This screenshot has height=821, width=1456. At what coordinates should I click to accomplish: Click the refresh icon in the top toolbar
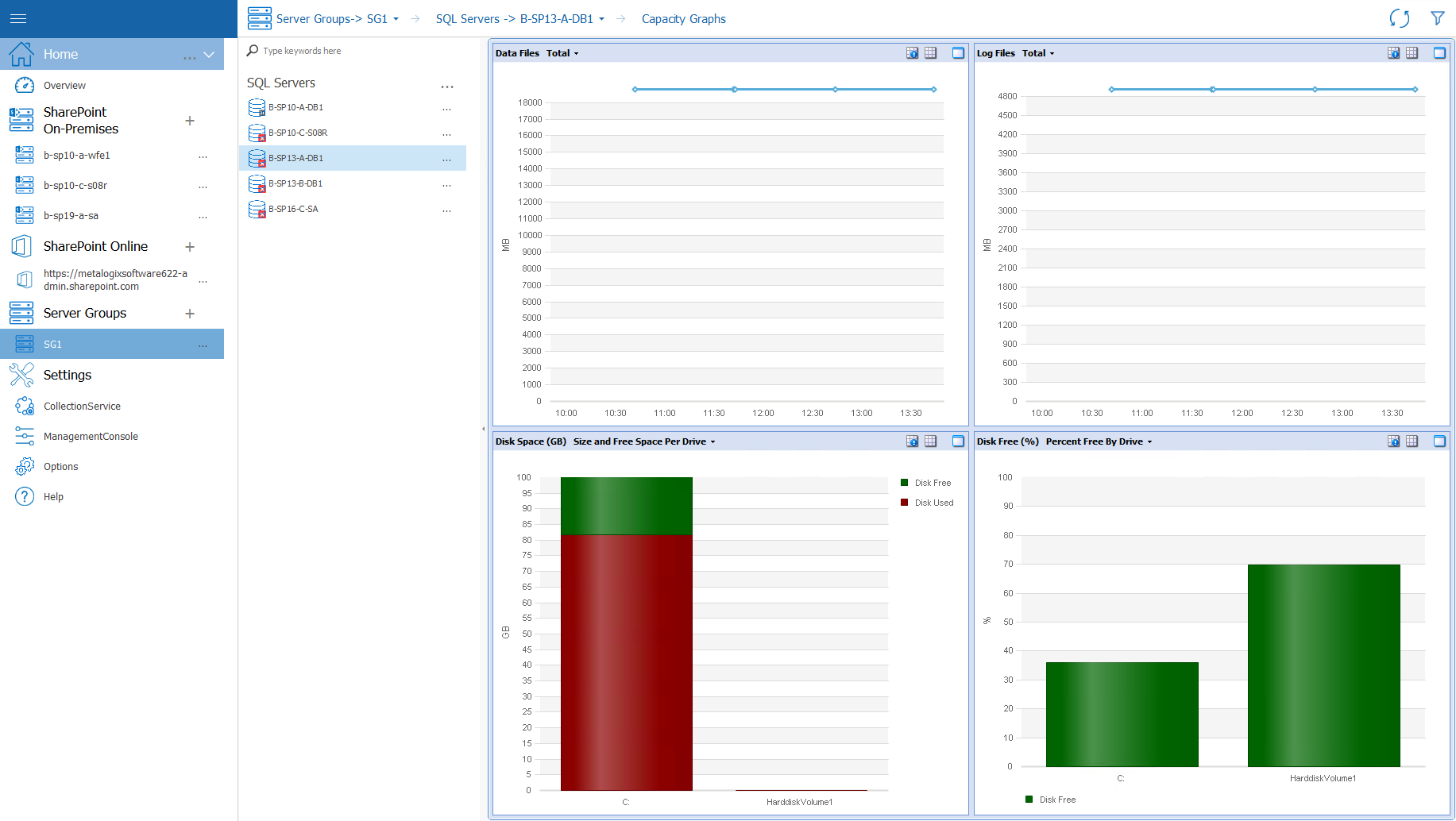[1400, 17]
